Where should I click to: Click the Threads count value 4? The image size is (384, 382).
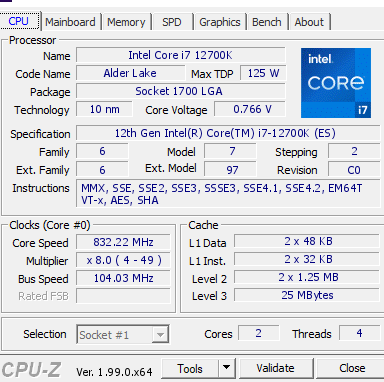359,333
